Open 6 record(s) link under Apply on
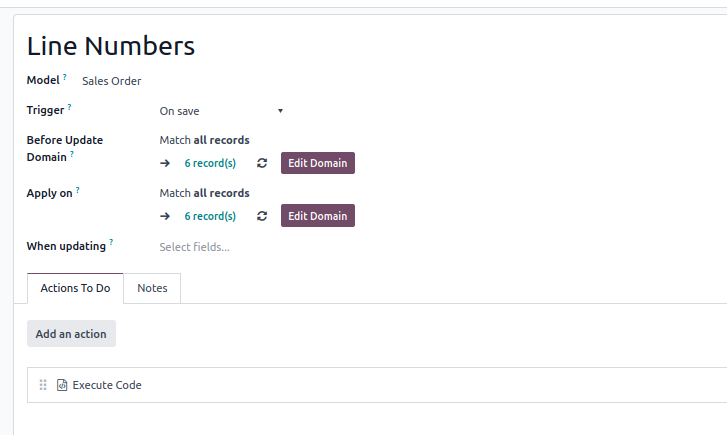Image resolution: width=727 pixels, height=435 pixels. tap(210, 216)
